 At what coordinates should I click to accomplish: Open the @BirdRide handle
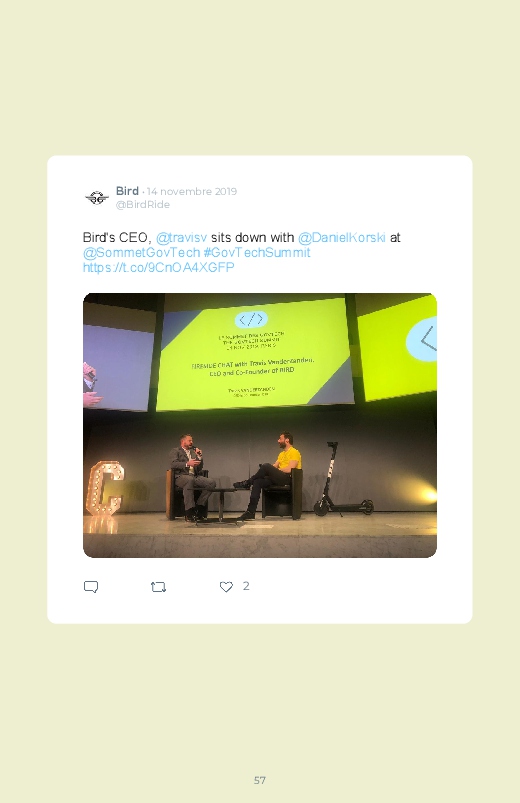142,204
